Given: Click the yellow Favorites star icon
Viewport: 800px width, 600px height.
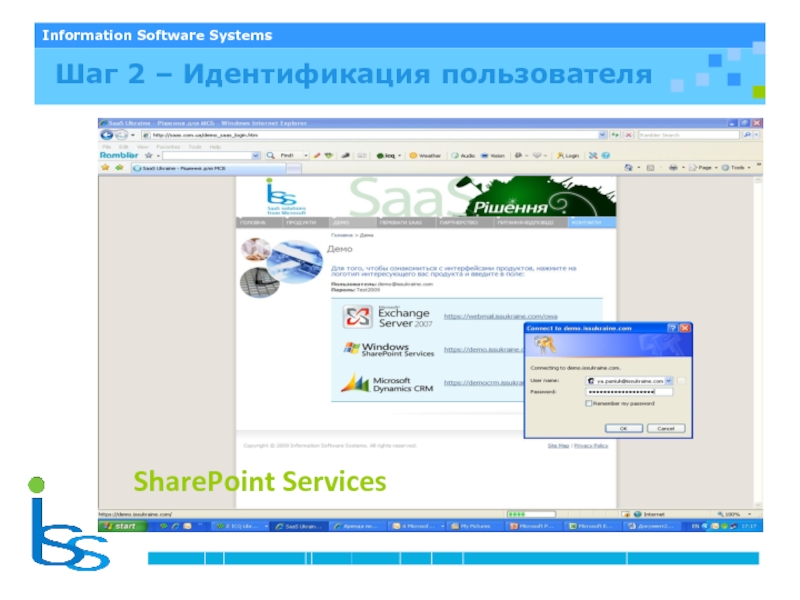Looking at the screenshot, I should (x=105, y=167).
